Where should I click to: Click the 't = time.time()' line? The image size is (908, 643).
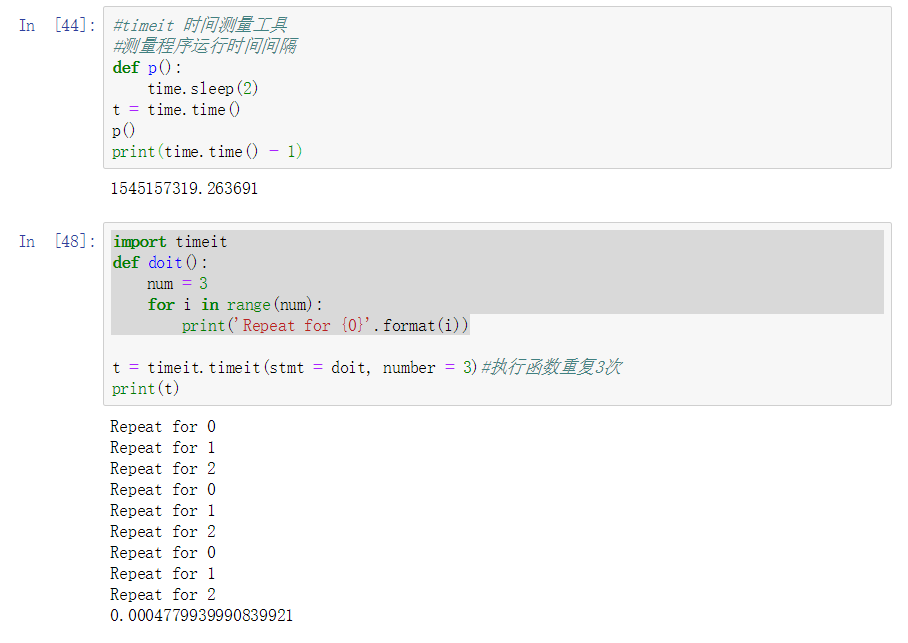click(x=176, y=109)
